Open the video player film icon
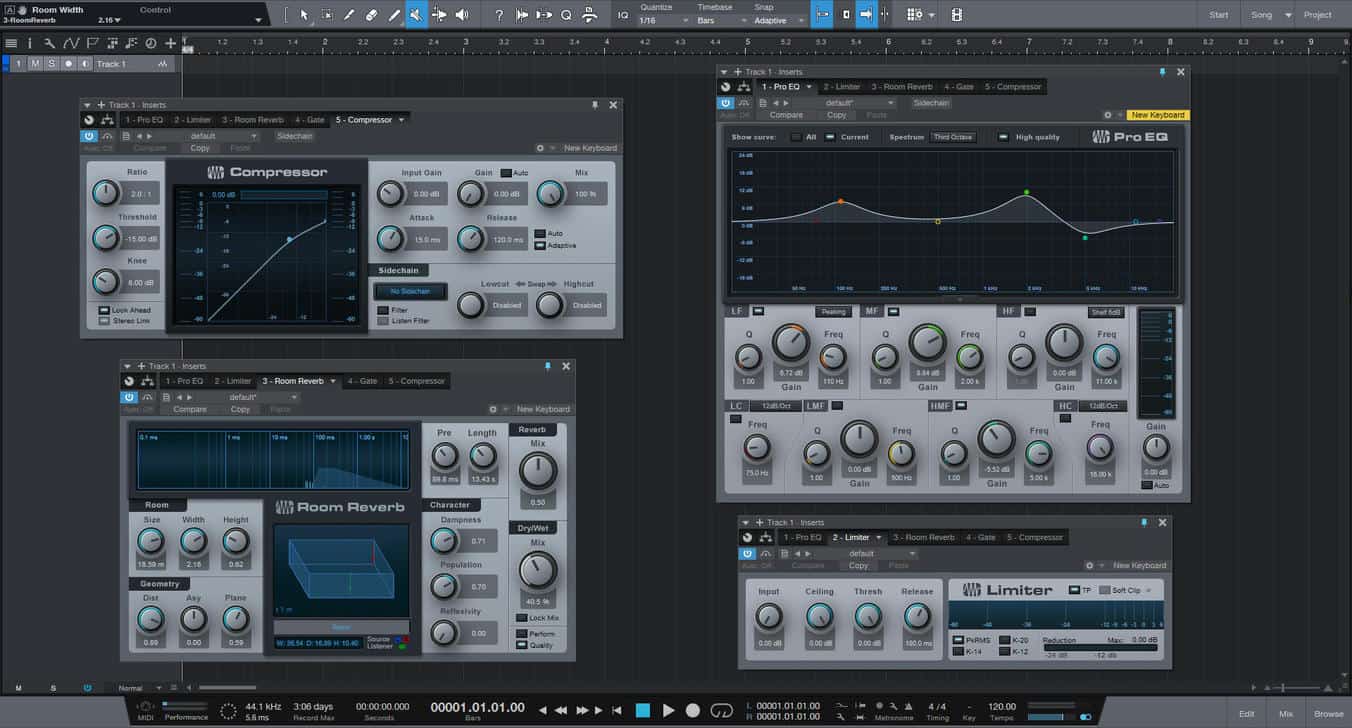The height and width of the screenshot is (728, 1352). (x=957, y=15)
